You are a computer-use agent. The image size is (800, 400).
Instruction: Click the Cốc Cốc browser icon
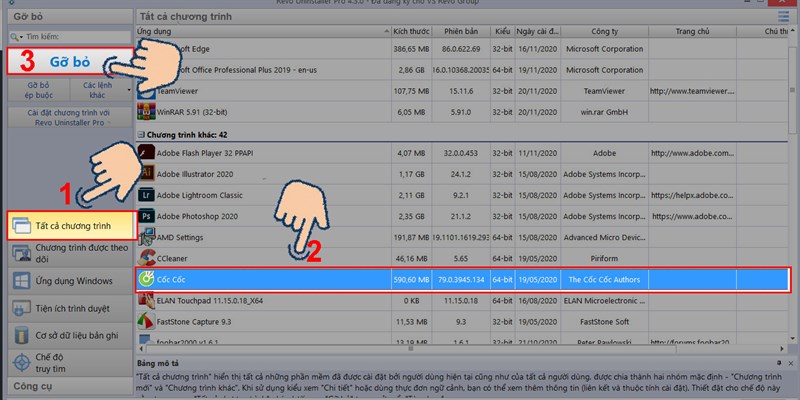146,279
